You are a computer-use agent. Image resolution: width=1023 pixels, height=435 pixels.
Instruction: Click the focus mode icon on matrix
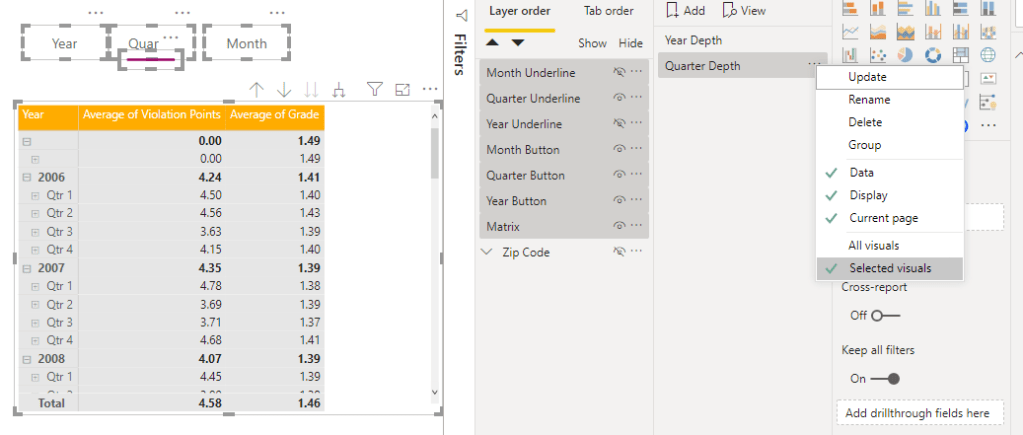(x=403, y=90)
